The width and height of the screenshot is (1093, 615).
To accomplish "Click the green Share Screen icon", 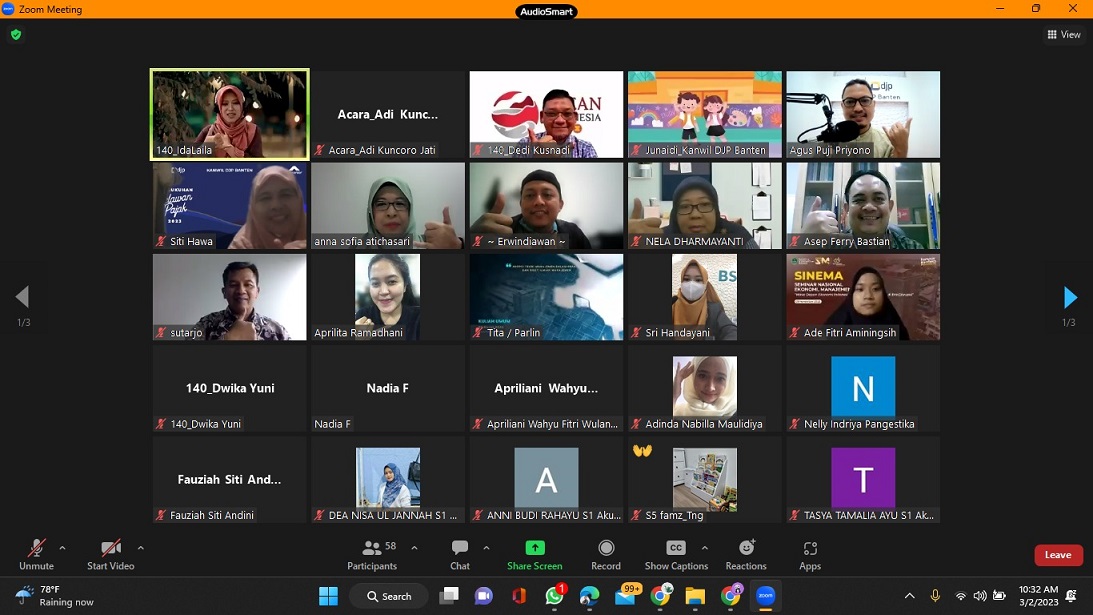I will (x=535, y=548).
